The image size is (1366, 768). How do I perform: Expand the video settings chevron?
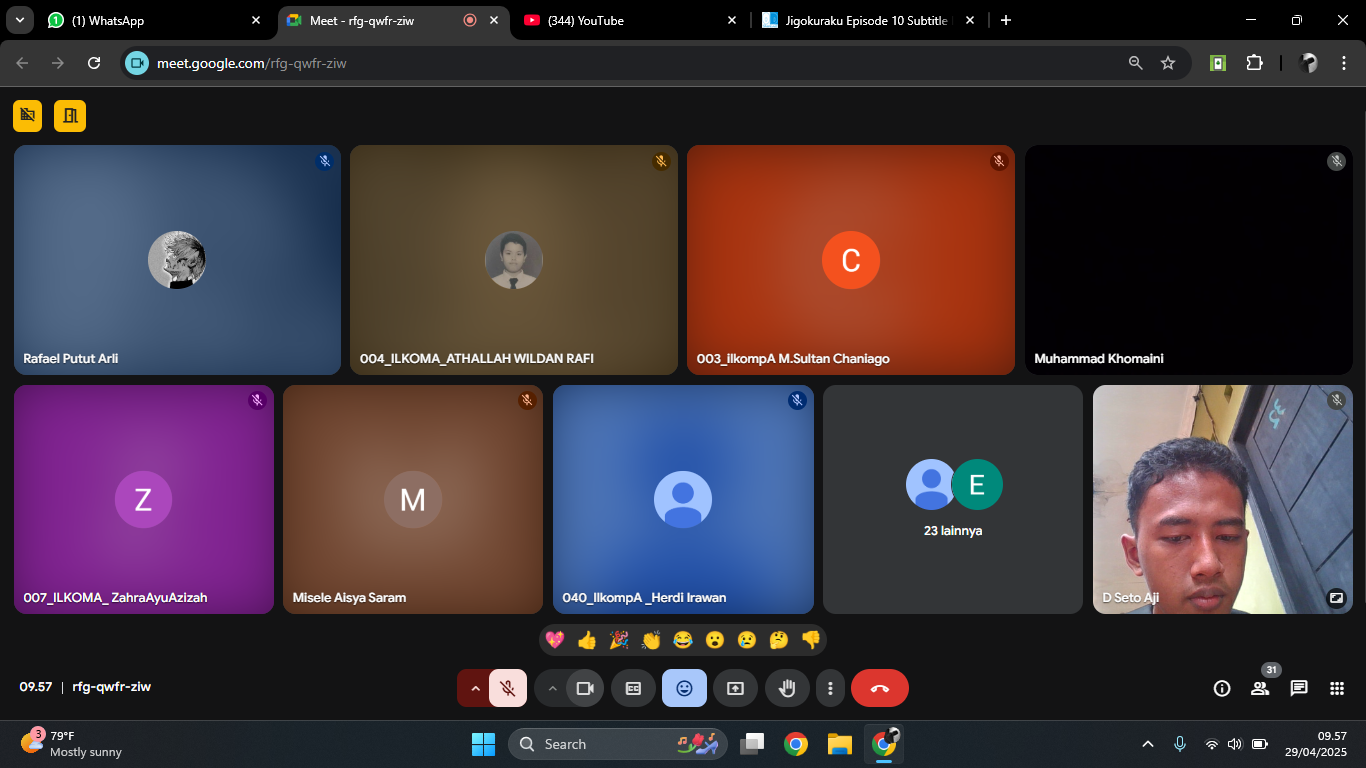(x=552, y=688)
